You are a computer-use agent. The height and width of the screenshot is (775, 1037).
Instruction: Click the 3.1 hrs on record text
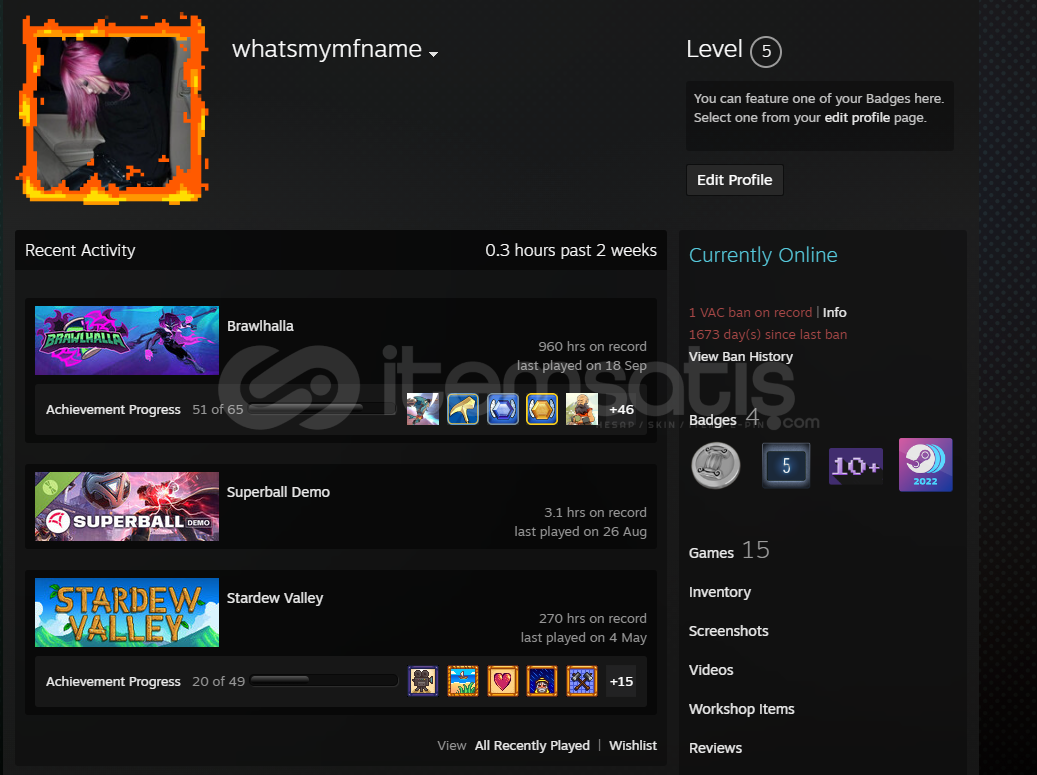pos(595,512)
